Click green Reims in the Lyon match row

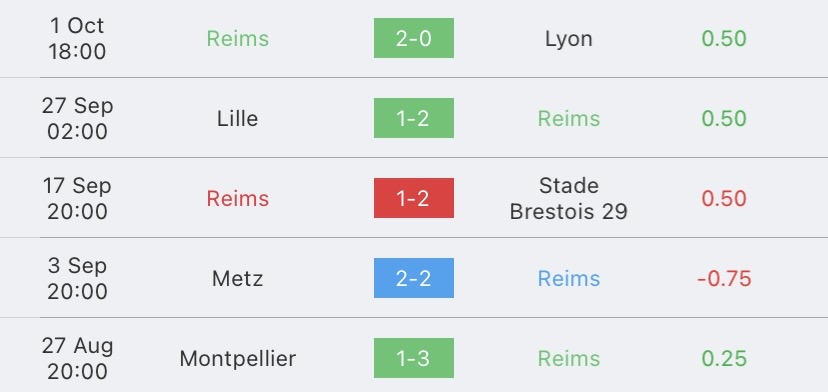(238, 39)
